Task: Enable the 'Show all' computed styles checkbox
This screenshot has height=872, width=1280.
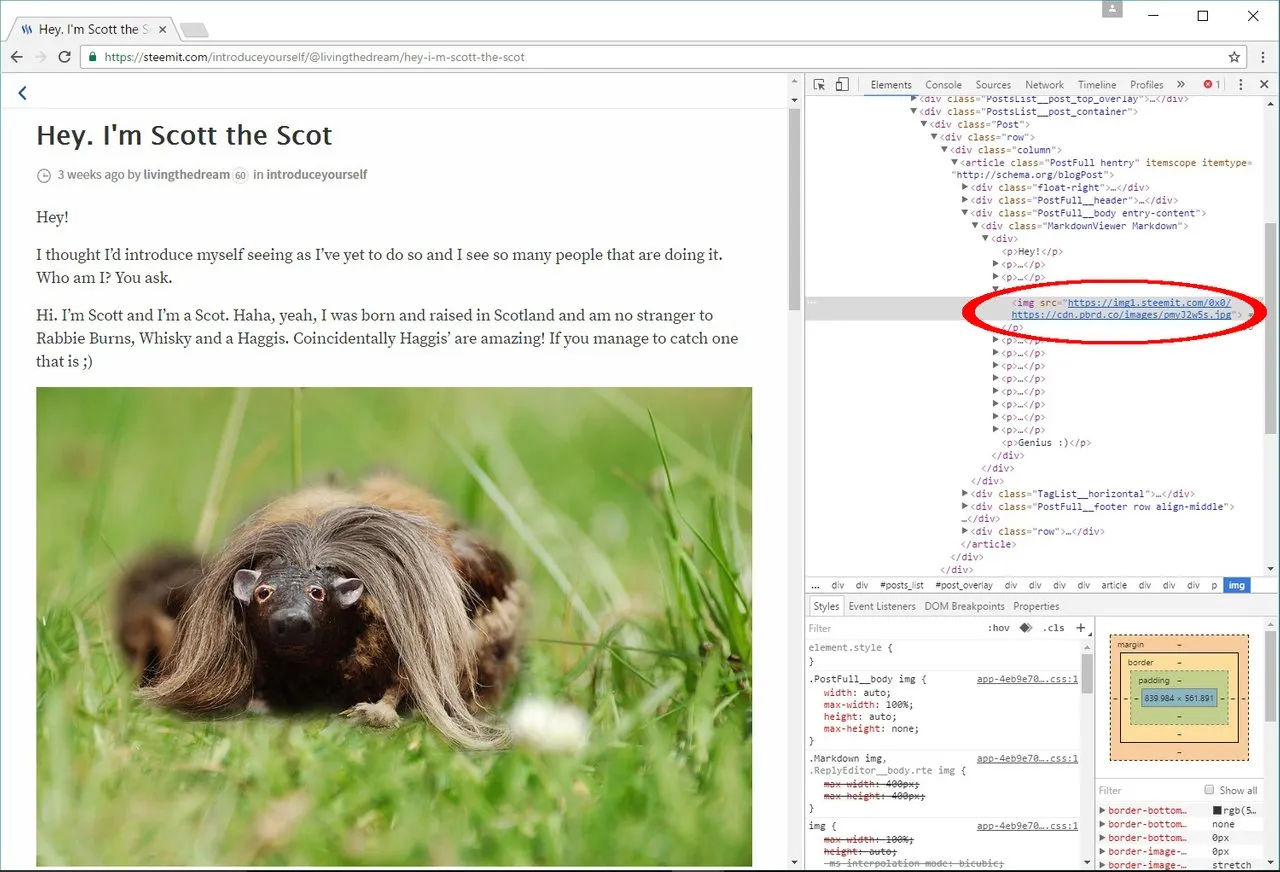Action: pyautogui.click(x=1209, y=790)
